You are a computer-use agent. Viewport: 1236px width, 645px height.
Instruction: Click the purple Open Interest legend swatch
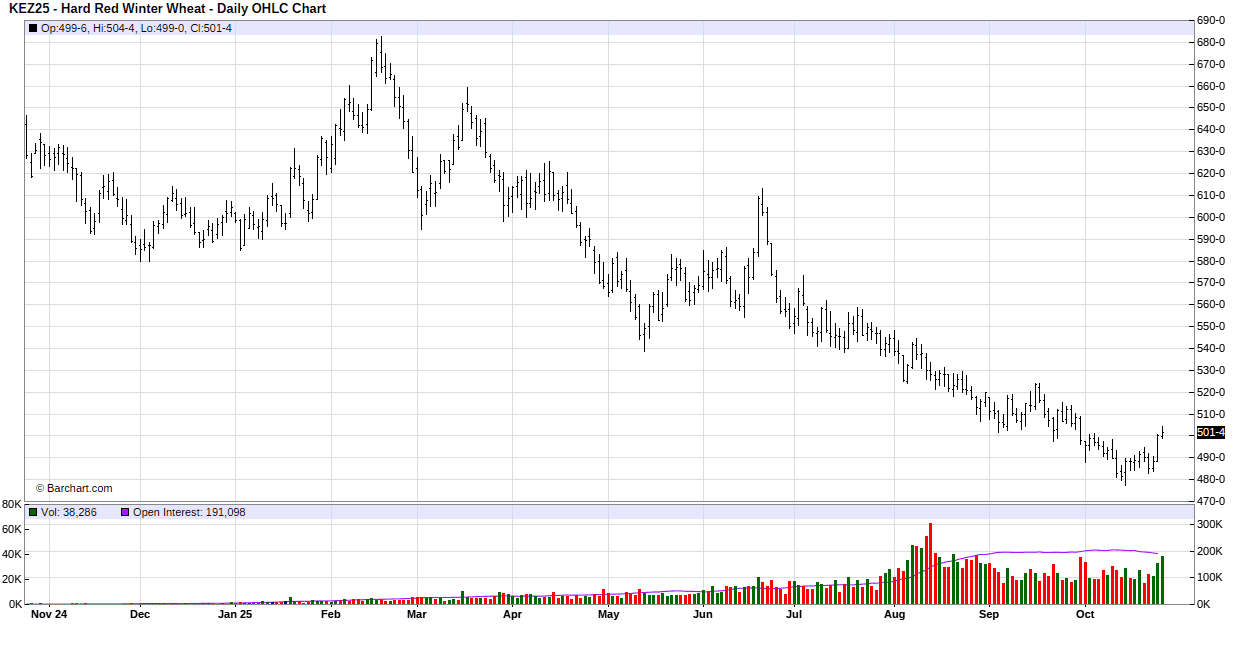125,512
